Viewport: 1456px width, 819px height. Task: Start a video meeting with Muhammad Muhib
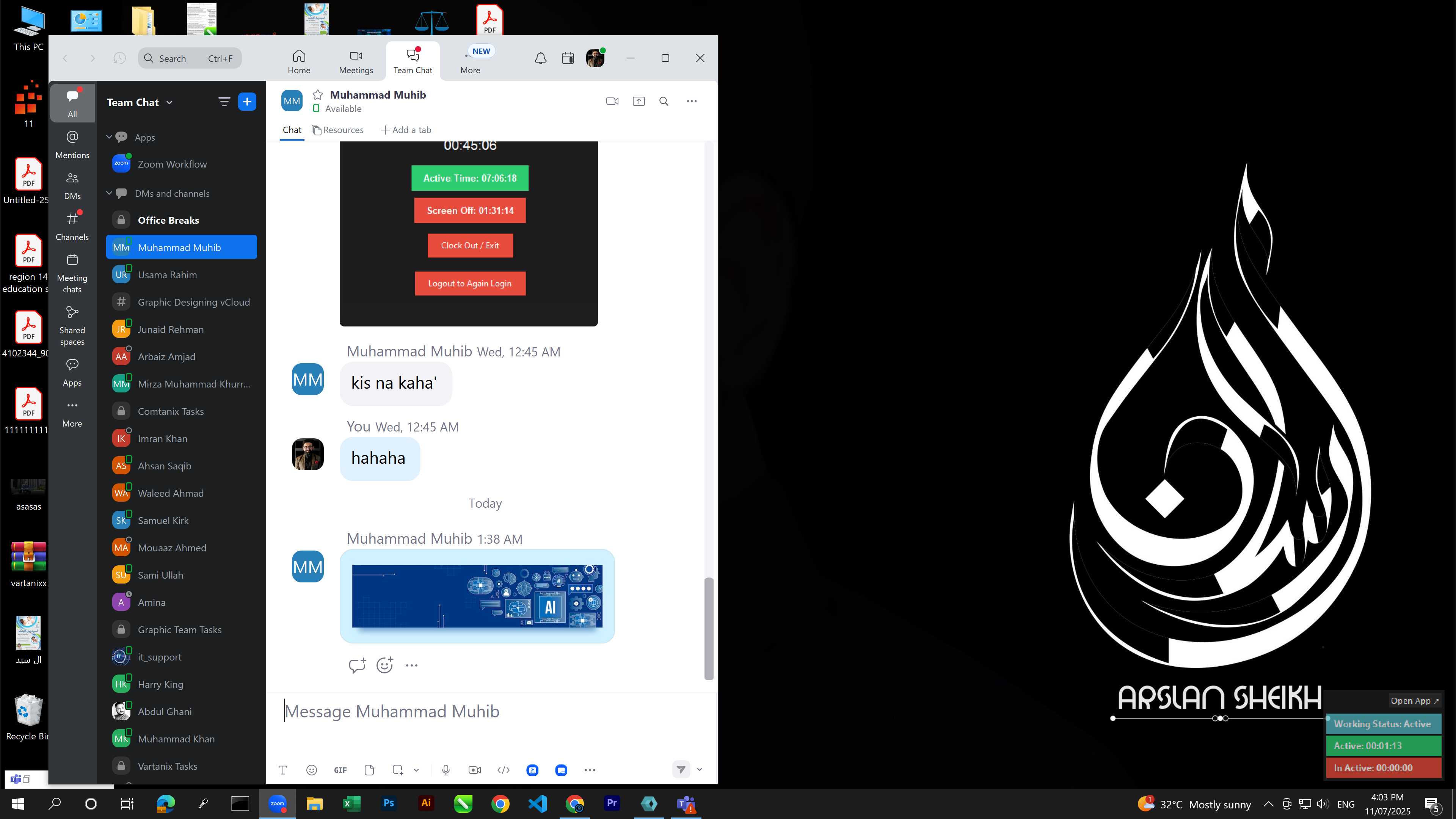(x=612, y=101)
